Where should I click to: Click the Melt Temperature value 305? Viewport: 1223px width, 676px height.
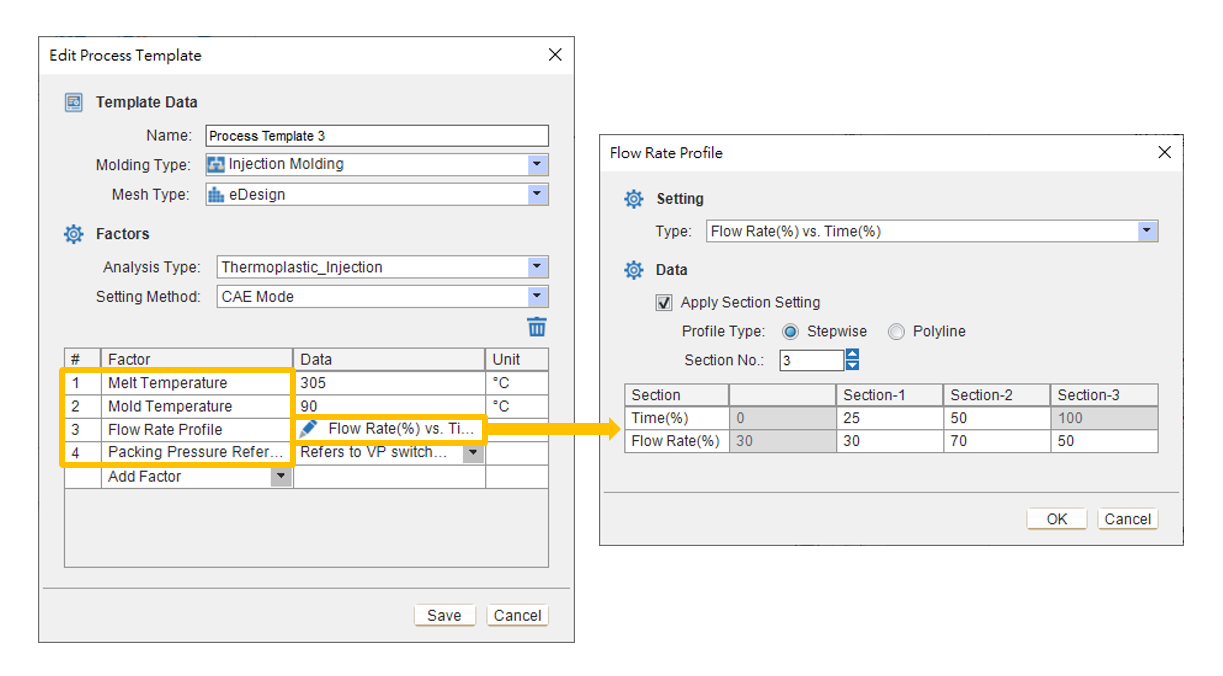(389, 383)
